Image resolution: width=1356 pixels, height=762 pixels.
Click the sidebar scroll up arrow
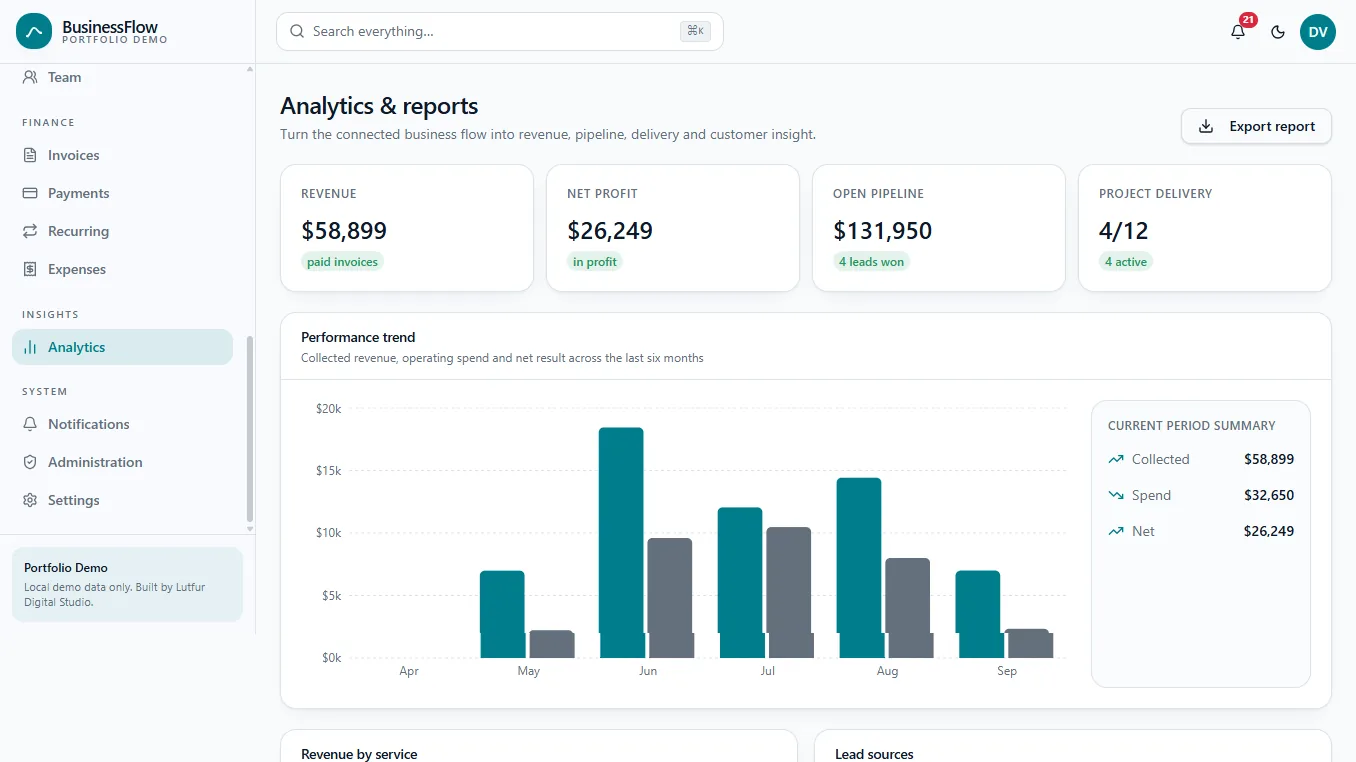(250, 69)
